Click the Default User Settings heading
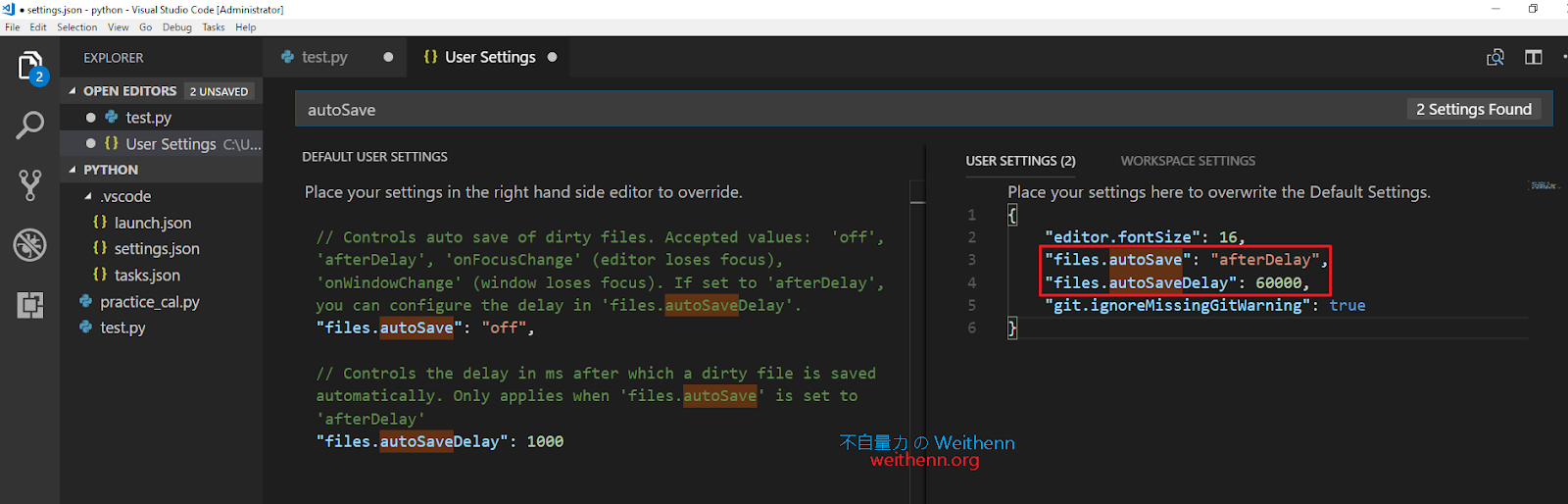 374,157
